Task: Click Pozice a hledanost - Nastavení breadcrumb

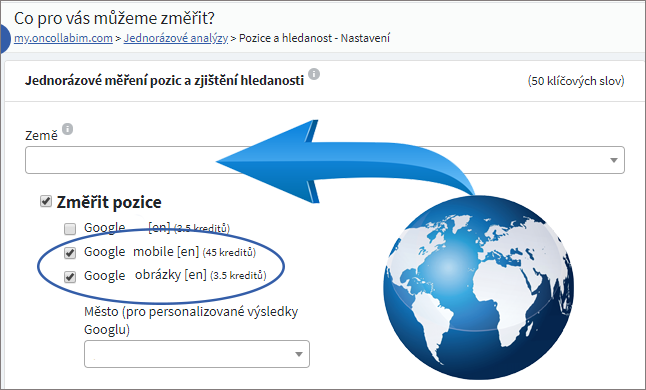Action: point(314,38)
